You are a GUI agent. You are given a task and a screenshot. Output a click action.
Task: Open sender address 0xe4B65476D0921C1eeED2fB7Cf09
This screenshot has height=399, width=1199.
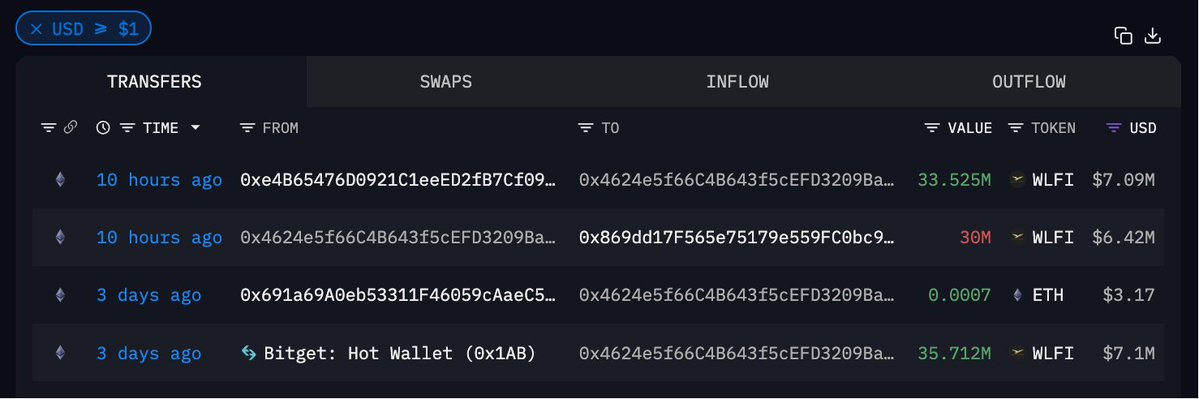point(398,180)
